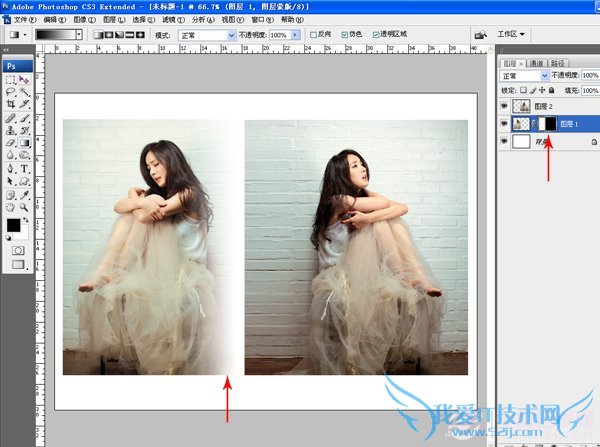600x447 pixels.
Task: Select the Crop tool
Action: (x=11, y=103)
